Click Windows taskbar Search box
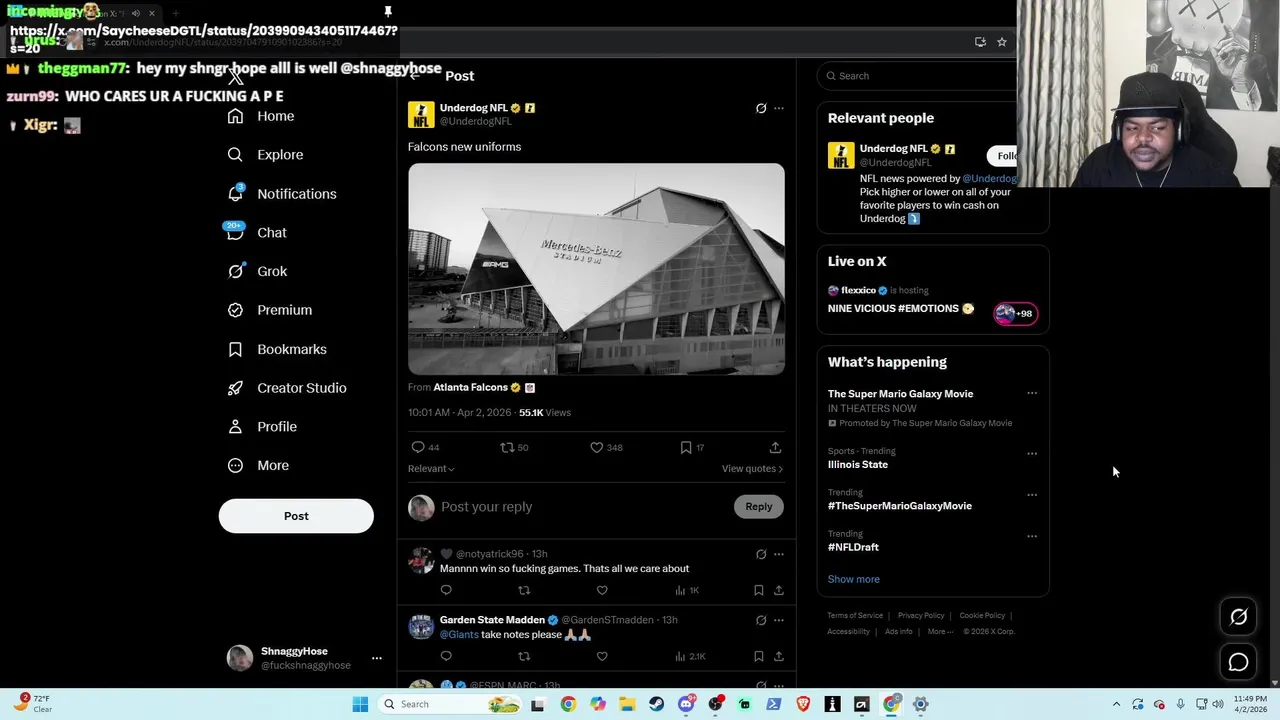This screenshot has width=1280, height=720. [450, 704]
